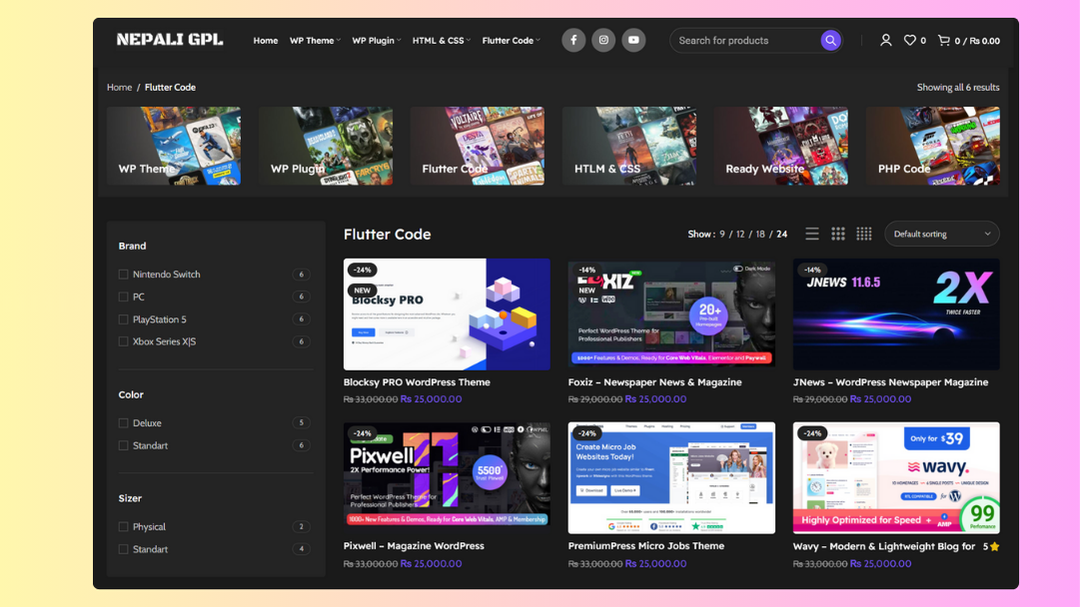Switch to three-column grid view

click(x=838, y=234)
